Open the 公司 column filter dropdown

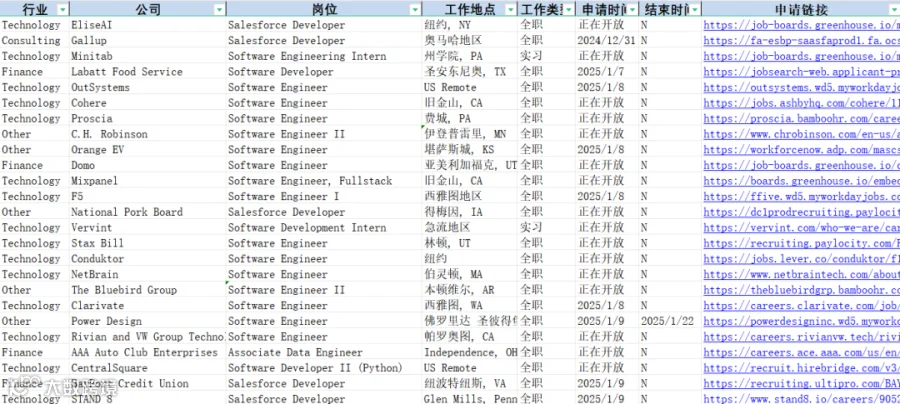[219, 9]
